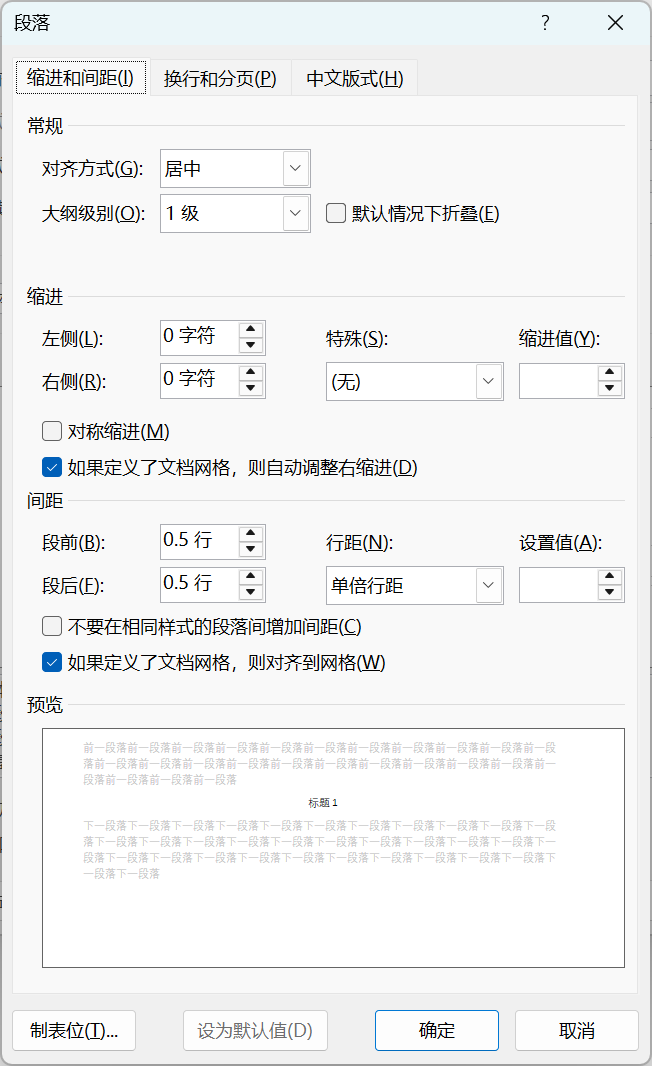Open the 行距 line spacing dropdown
Viewport: 652px width, 1066px height.
click(x=488, y=585)
